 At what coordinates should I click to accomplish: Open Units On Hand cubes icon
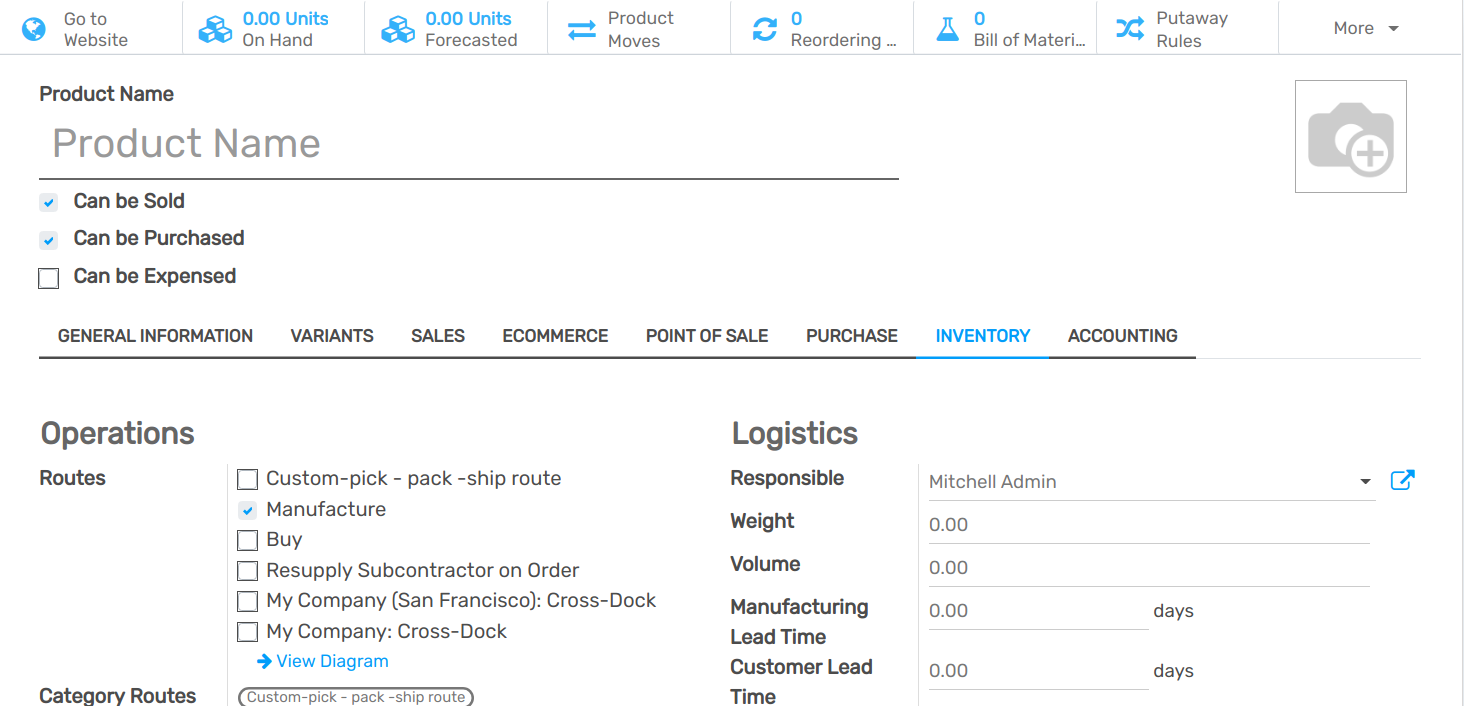click(x=215, y=29)
